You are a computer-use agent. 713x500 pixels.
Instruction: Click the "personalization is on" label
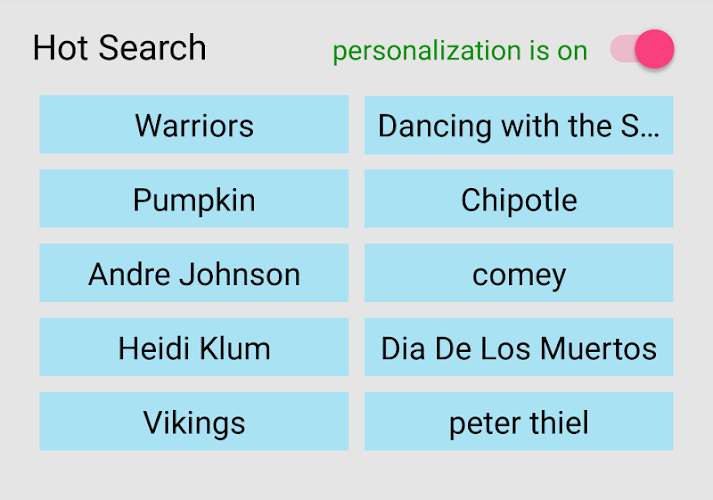point(460,50)
